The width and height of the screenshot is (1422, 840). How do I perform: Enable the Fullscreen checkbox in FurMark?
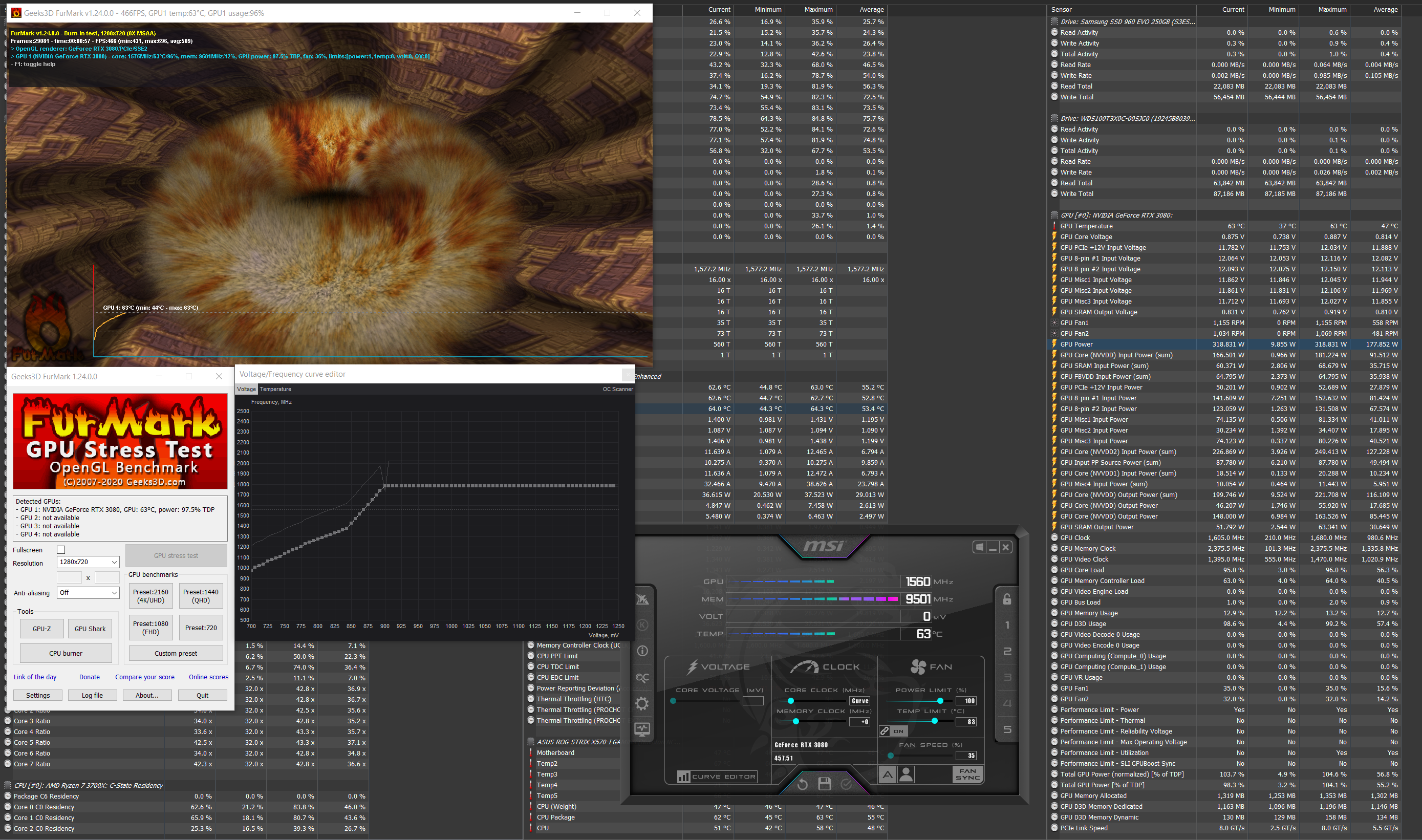(x=61, y=550)
